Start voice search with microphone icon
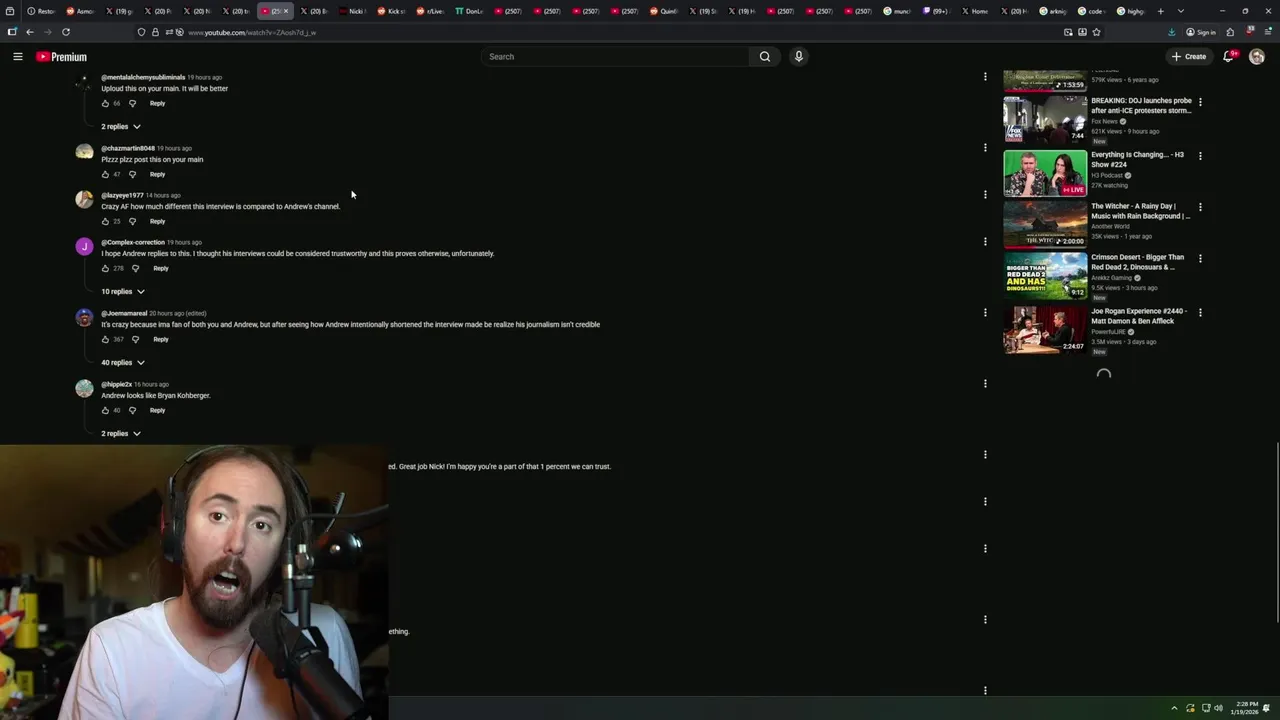Viewport: 1280px width, 720px height. 798,57
